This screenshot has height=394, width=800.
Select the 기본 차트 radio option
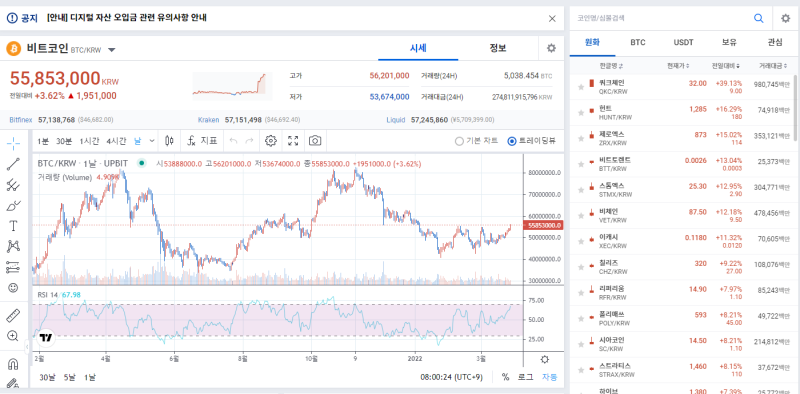coord(476,141)
